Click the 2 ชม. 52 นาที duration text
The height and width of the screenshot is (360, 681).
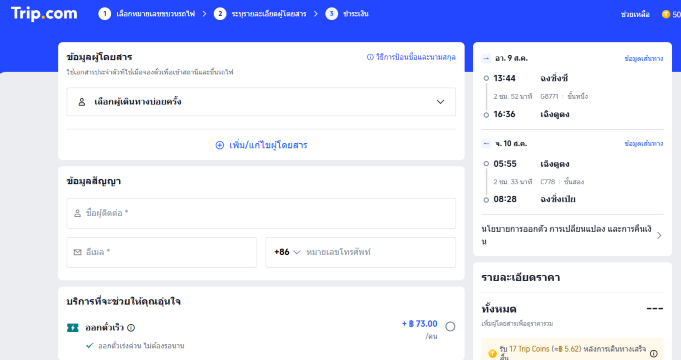[512, 96]
